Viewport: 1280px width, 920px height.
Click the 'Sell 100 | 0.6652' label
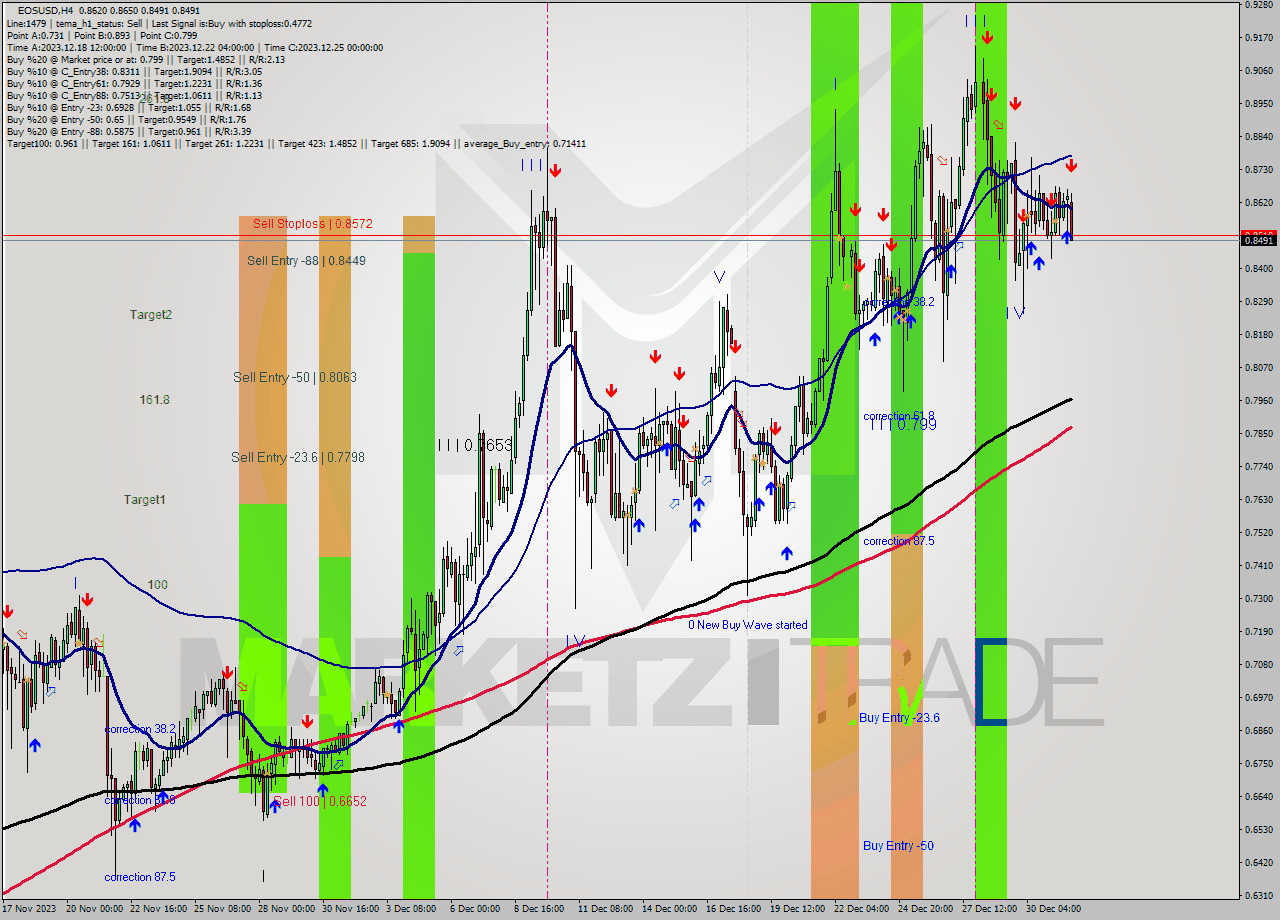pyautogui.click(x=320, y=802)
